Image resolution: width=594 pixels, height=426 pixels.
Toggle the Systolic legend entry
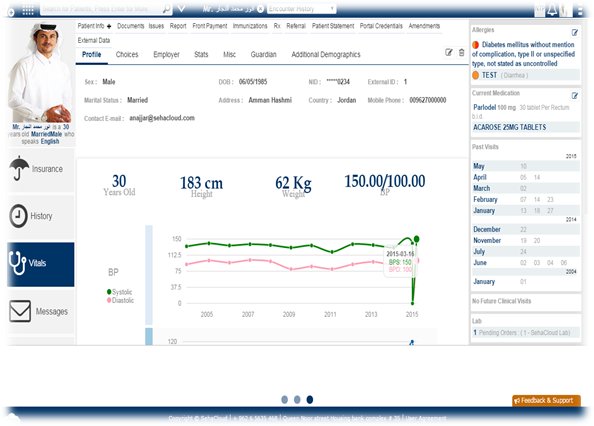point(120,292)
